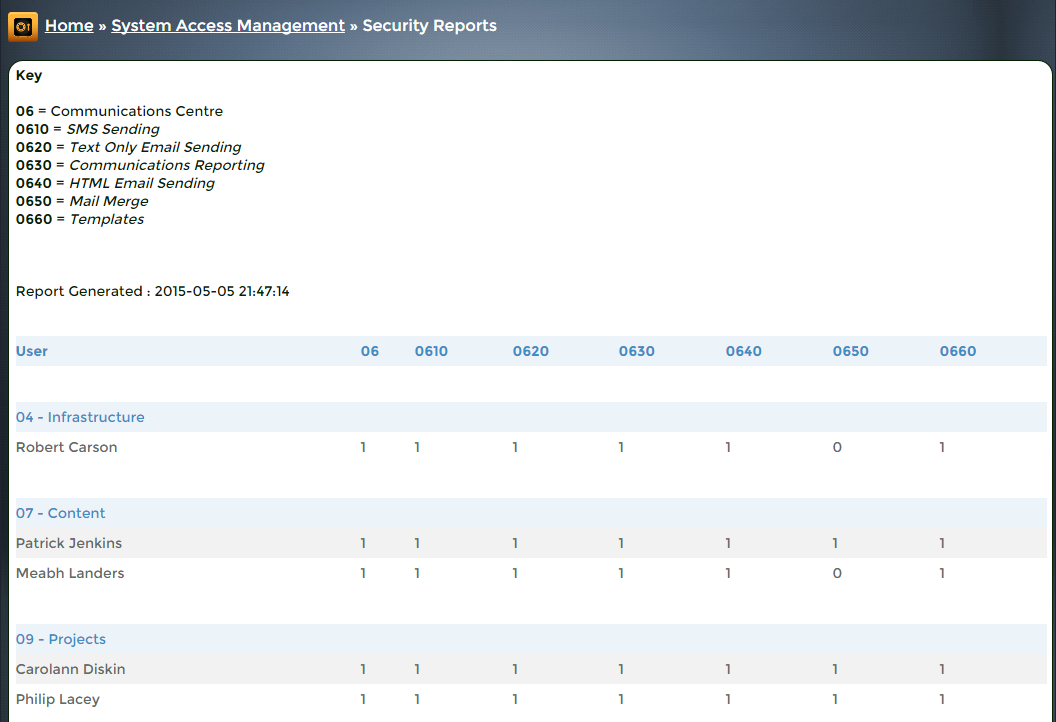Select the 0610 column header
The width and height of the screenshot is (1056, 722).
coord(431,351)
